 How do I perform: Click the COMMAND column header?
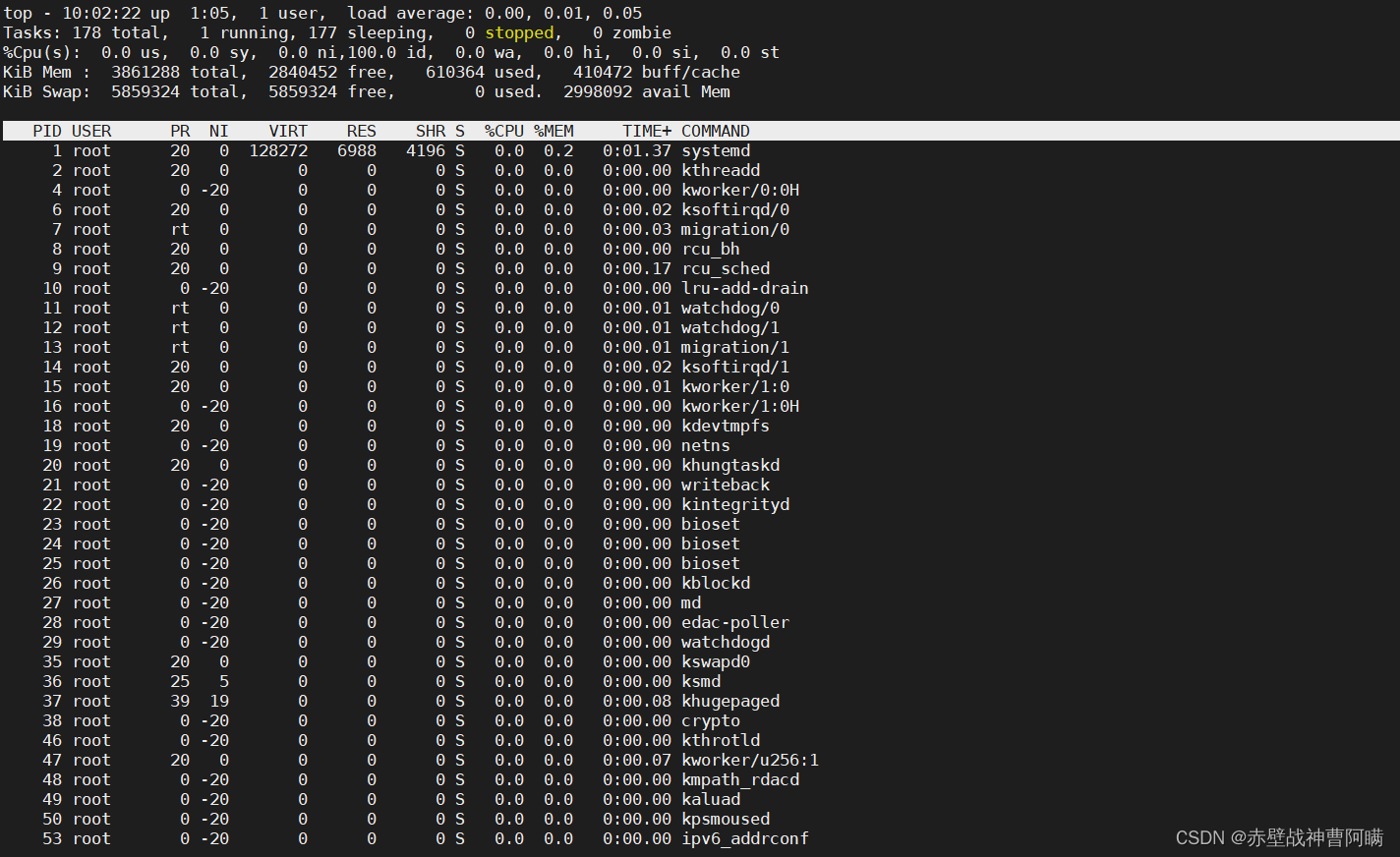[x=716, y=131]
